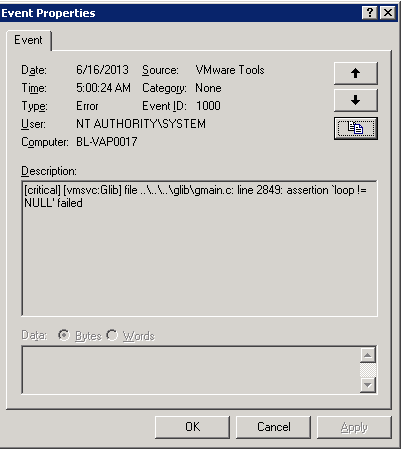
Task: Click the question mark help button
Action: 370,13
